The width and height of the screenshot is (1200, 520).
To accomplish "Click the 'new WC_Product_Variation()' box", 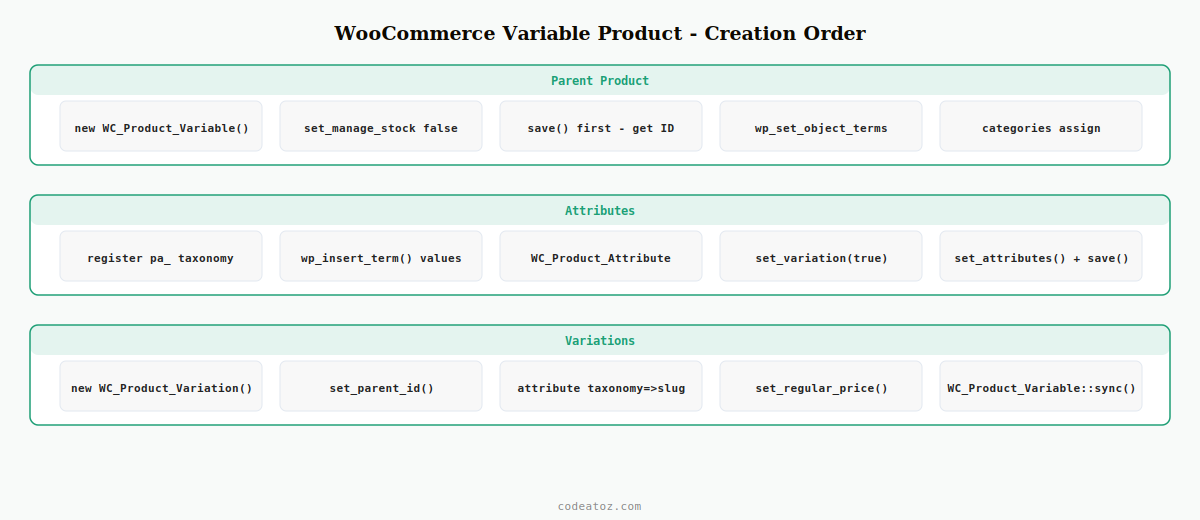I will pos(161,386).
